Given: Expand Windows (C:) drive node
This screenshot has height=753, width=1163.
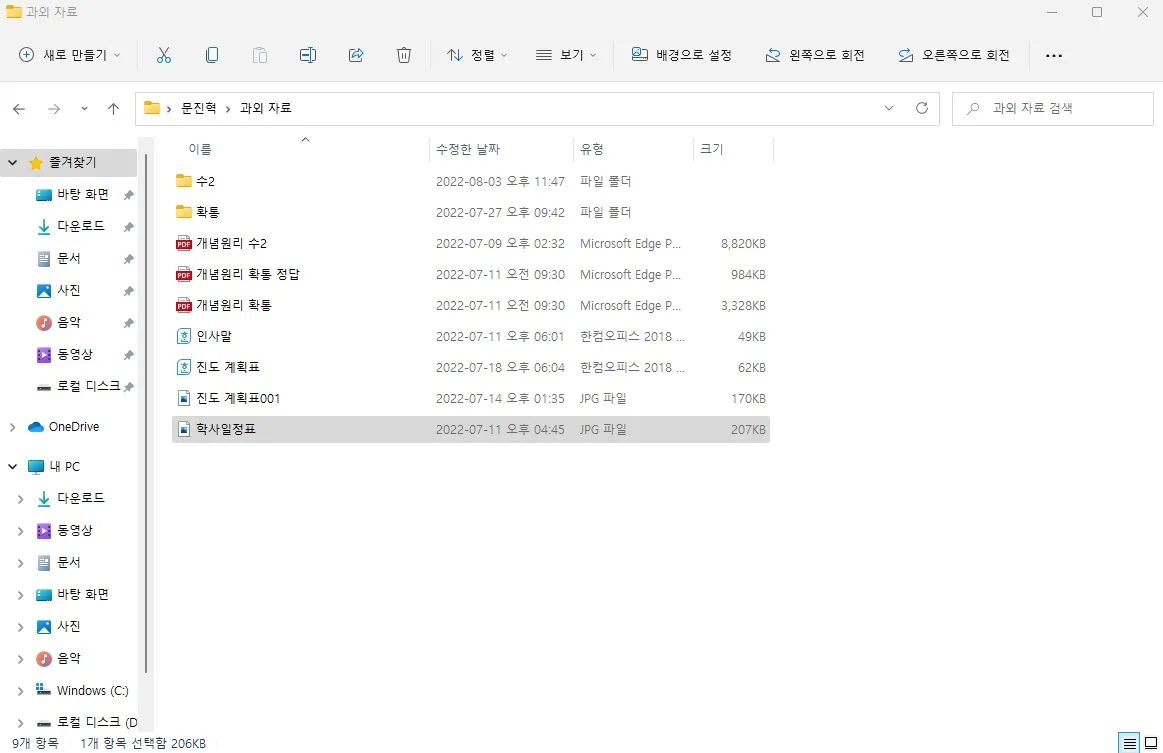Looking at the screenshot, I should pyautogui.click(x=21, y=691).
